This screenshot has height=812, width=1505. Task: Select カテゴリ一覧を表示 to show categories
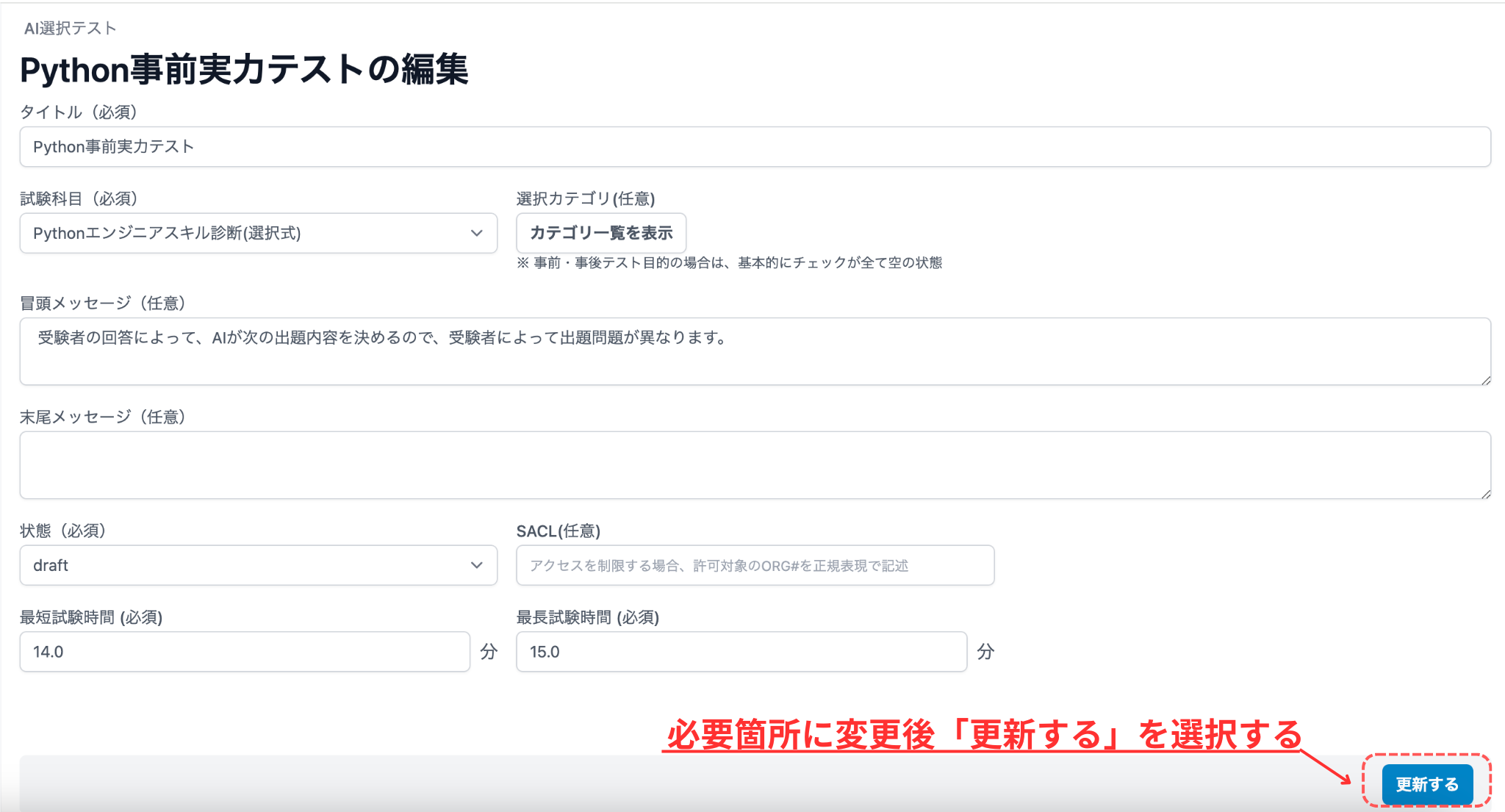coord(600,233)
